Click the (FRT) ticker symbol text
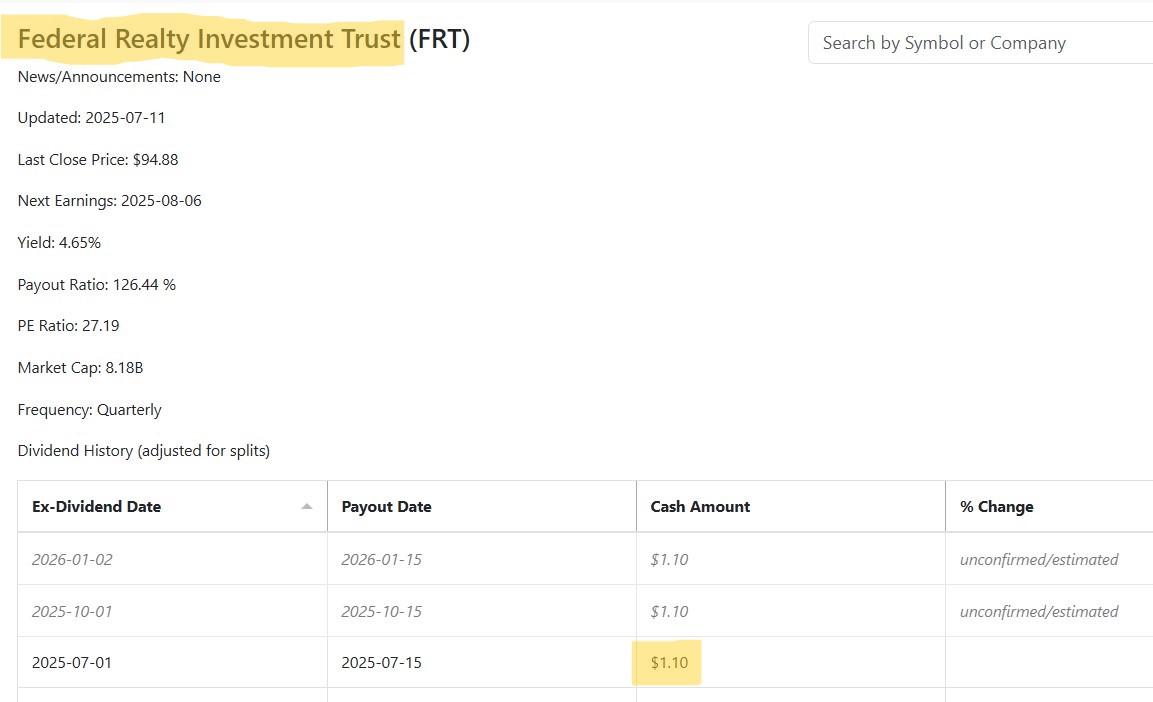The height and width of the screenshot is (702, 1153). coord(439,39)
